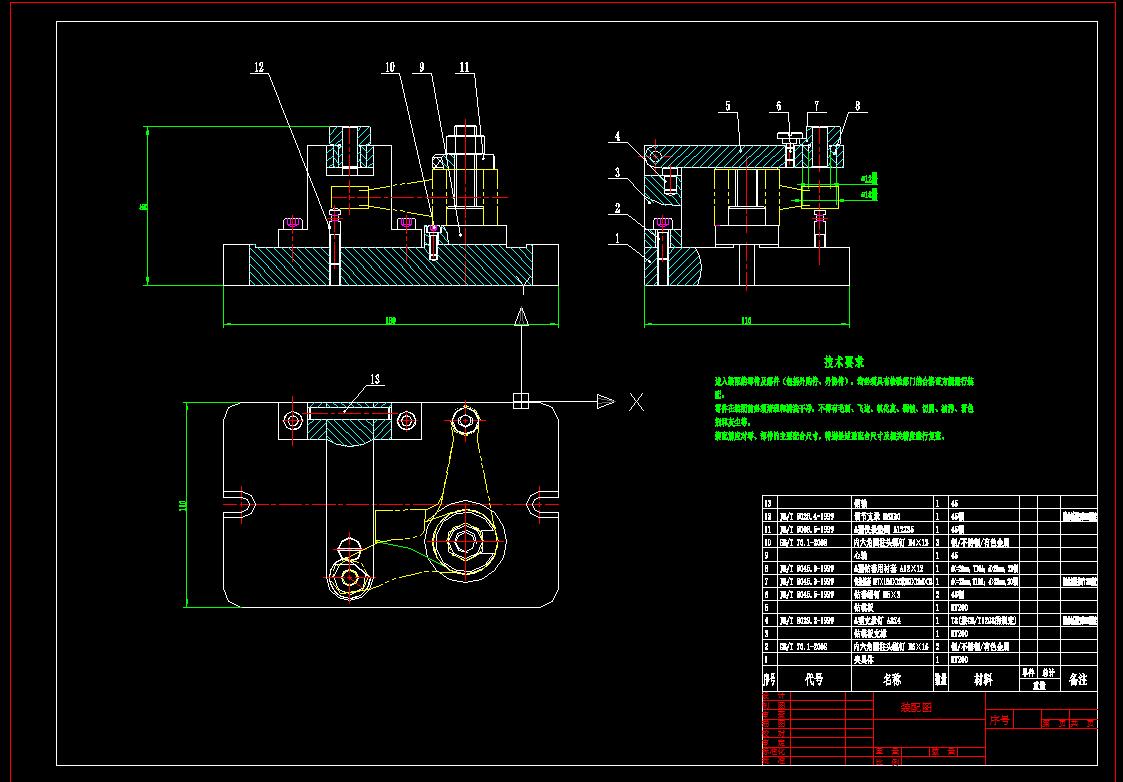Click callout number 7 above the side view
Viewport: 1123px width, 782px height.
816,106
